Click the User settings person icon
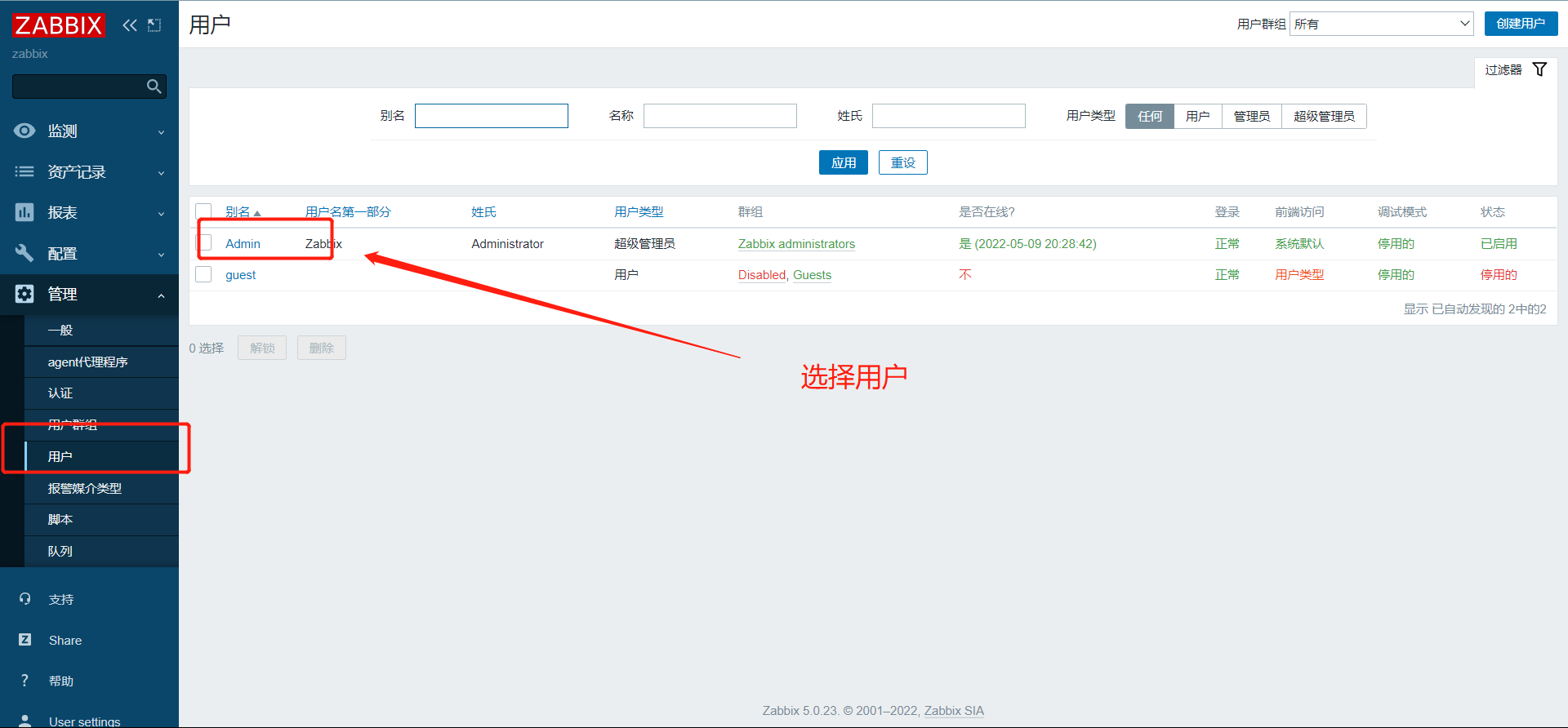1568x728 pixels. click(25, 721)
